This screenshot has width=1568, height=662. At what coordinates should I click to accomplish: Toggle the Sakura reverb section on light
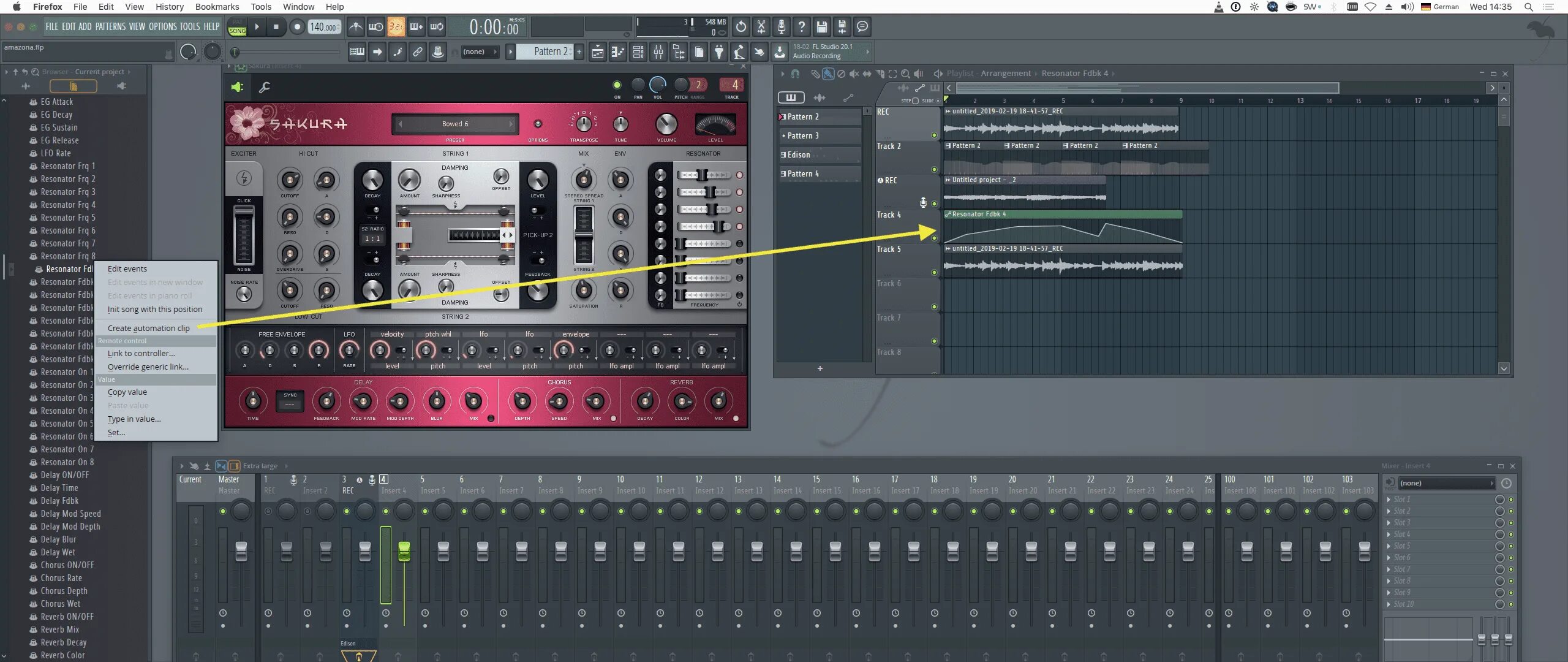pos(736,419)
